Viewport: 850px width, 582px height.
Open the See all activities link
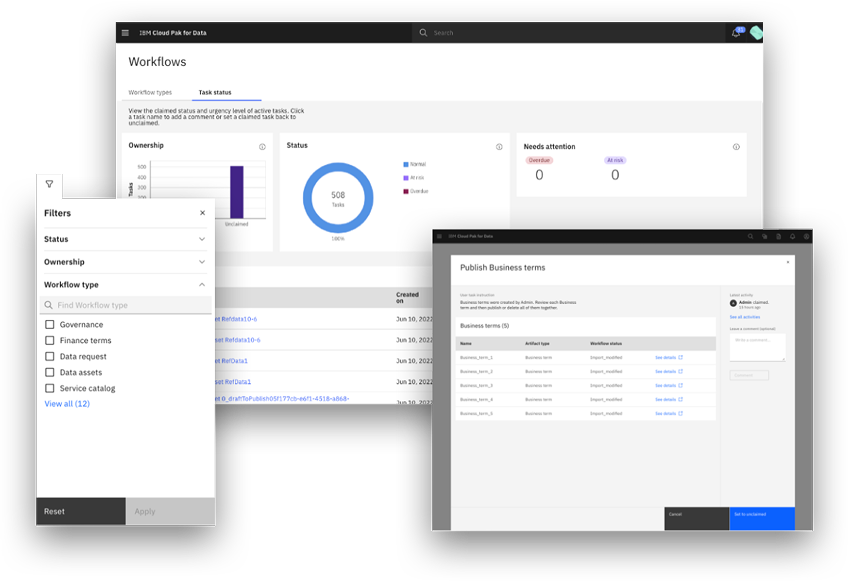[x=744, y=316]
